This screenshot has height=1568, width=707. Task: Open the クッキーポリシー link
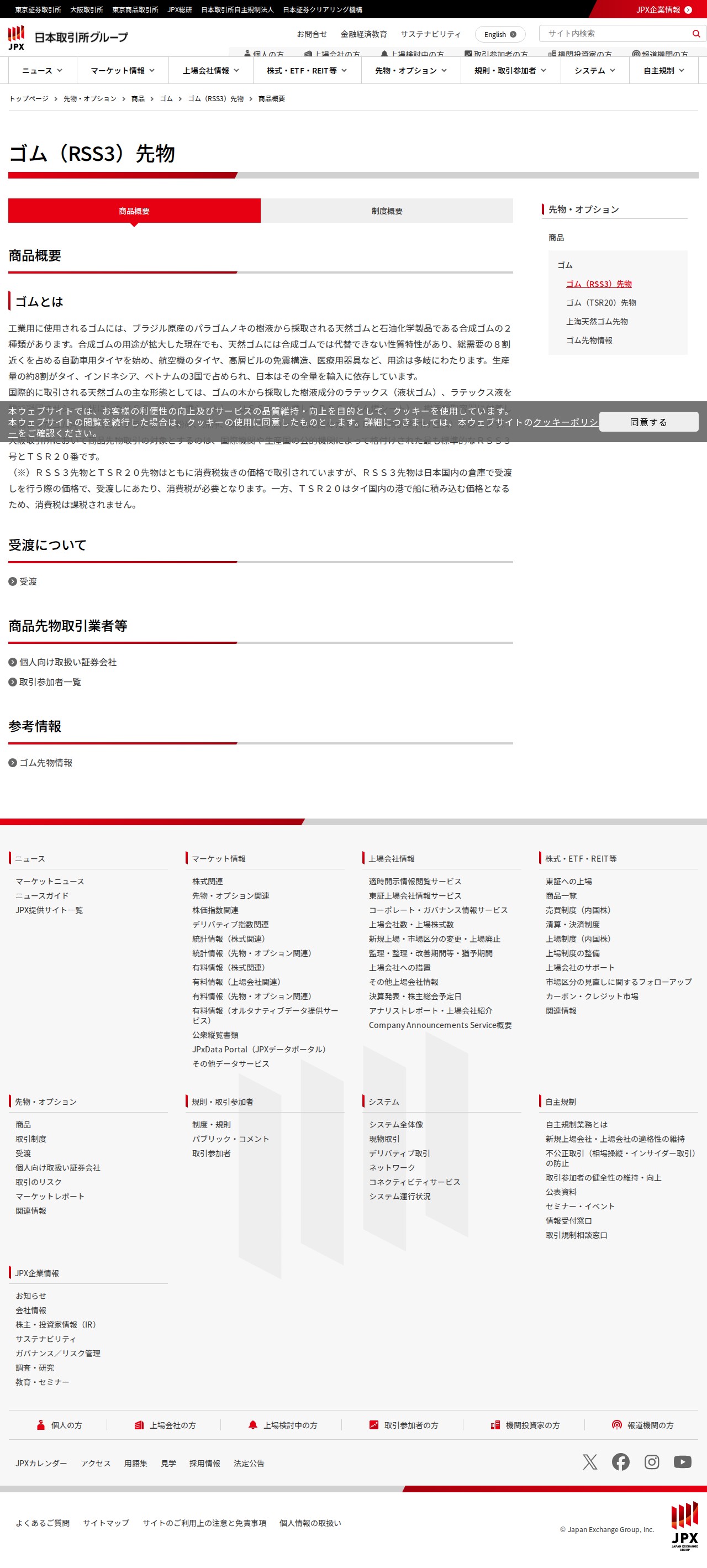(x=565, y=422)
